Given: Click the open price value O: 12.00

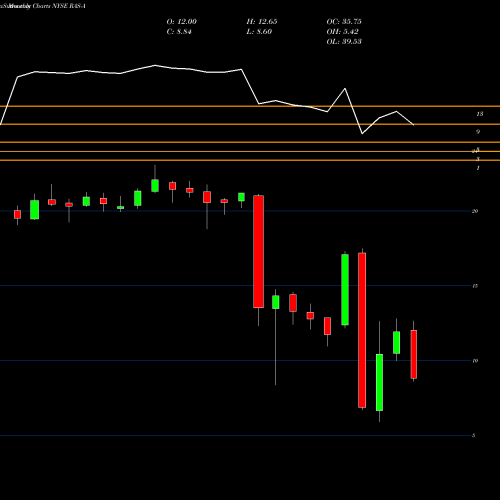Looking at the screenshot, I should pyautogui.click(x=182, y=22).
